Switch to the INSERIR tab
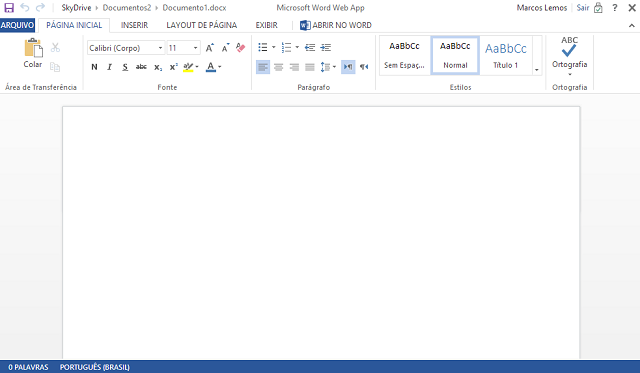Image resolution: width=640 pixels, height=373 pixels. coord(134,25)
